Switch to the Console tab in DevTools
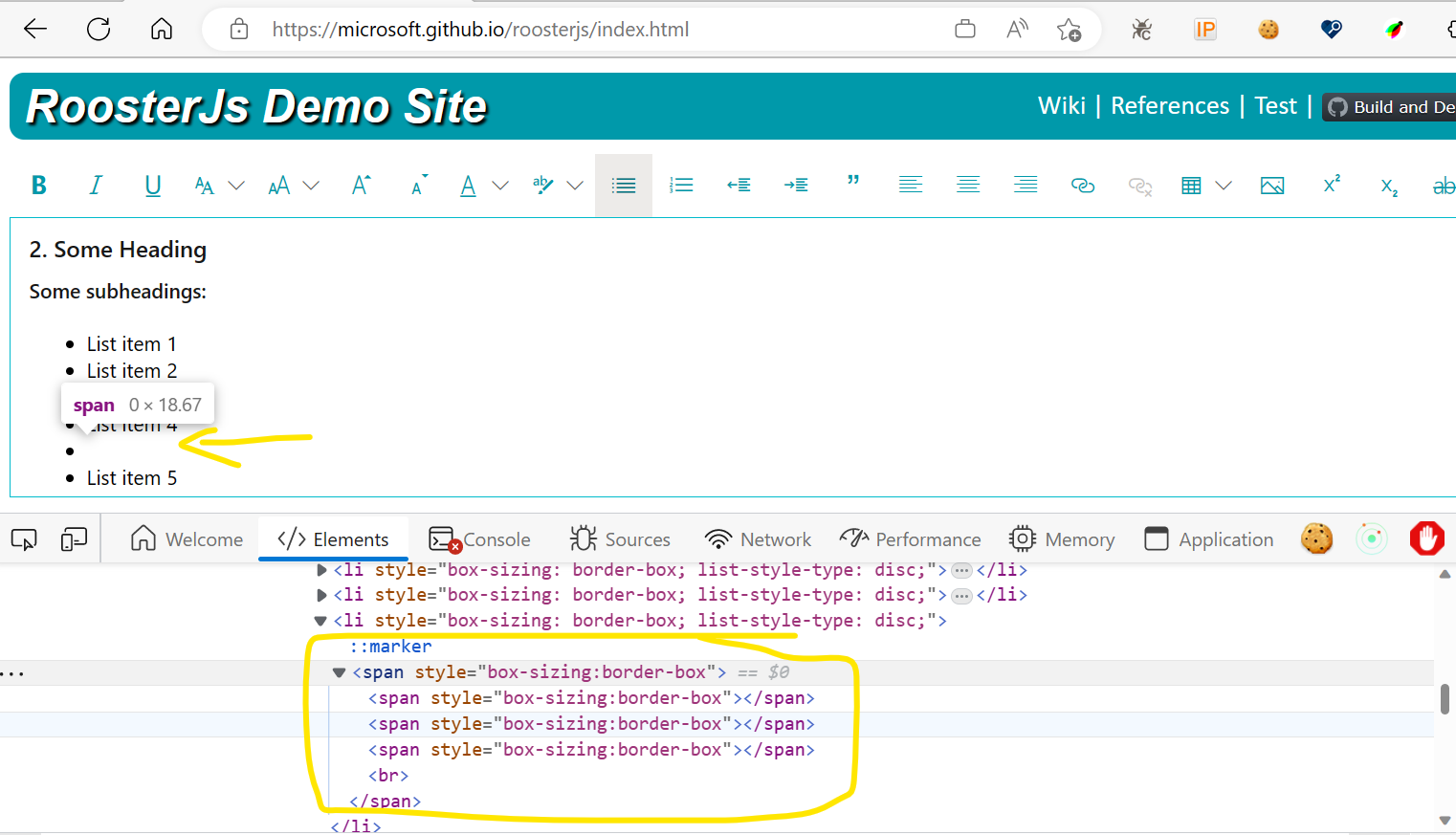1456x835 pixels. click(496, 538)
